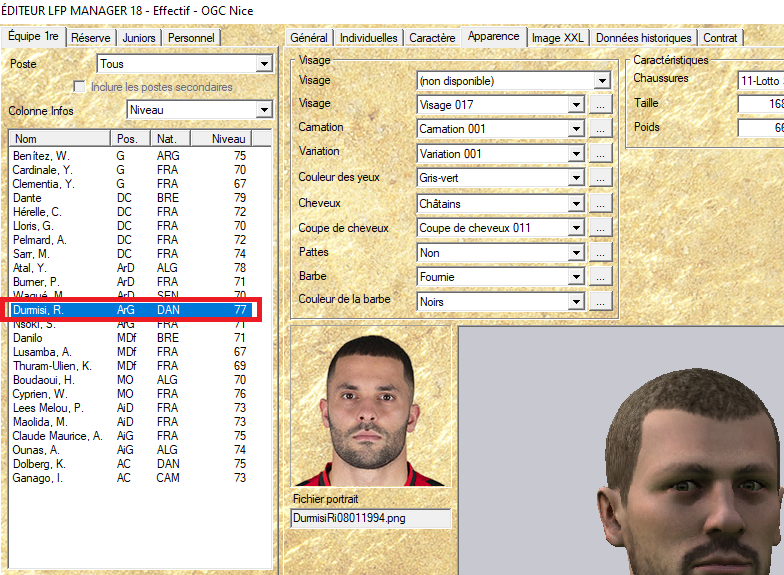Select the Équipe 1re tab
This screenshot has width=784, height=575.
(34, 36)
